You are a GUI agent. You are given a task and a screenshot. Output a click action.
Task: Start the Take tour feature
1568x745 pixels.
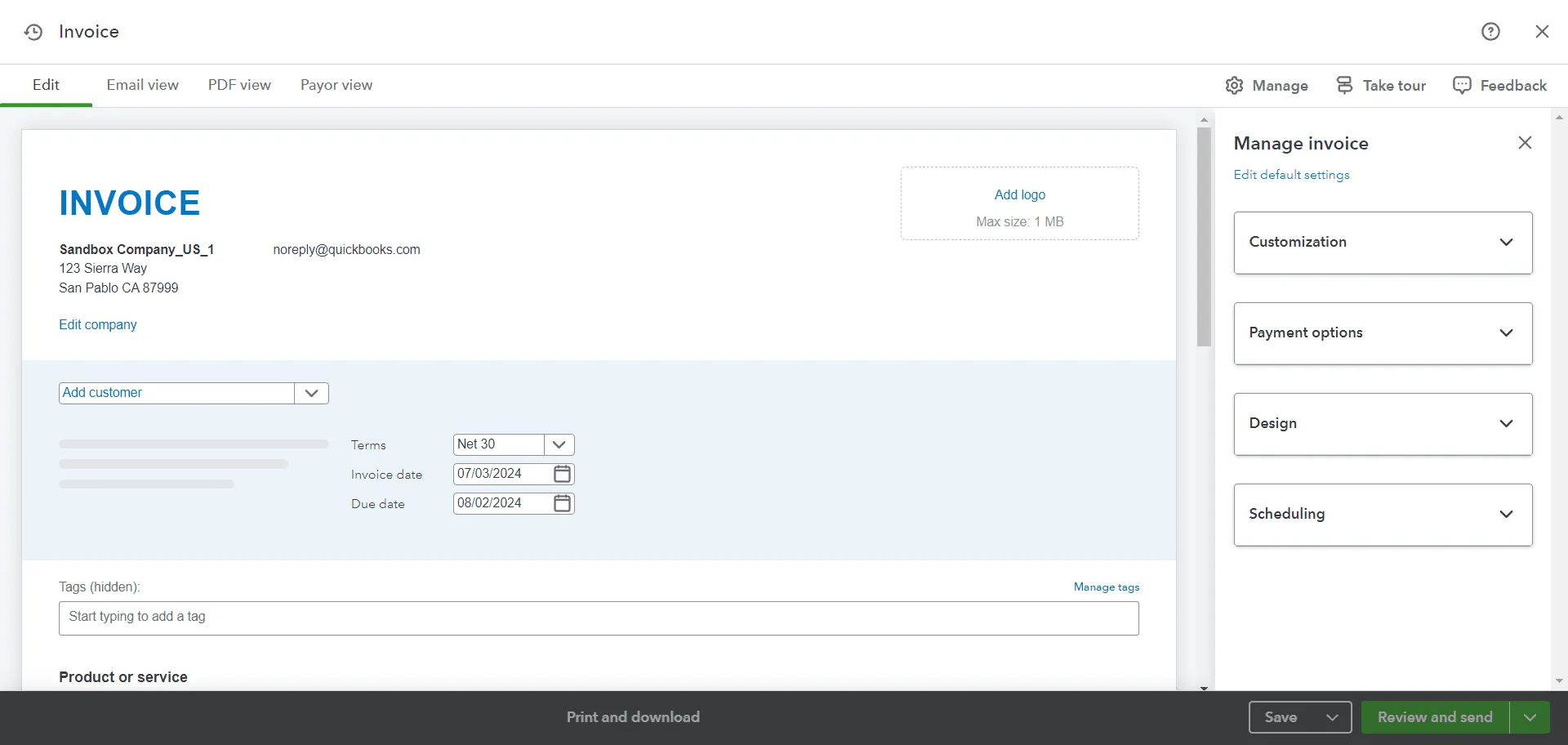(1381, 85)
